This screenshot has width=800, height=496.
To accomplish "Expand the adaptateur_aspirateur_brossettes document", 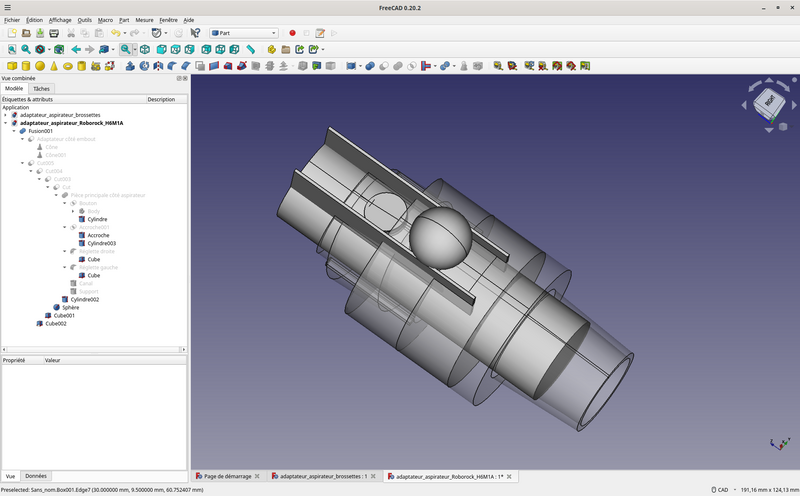I will [5, 115].
